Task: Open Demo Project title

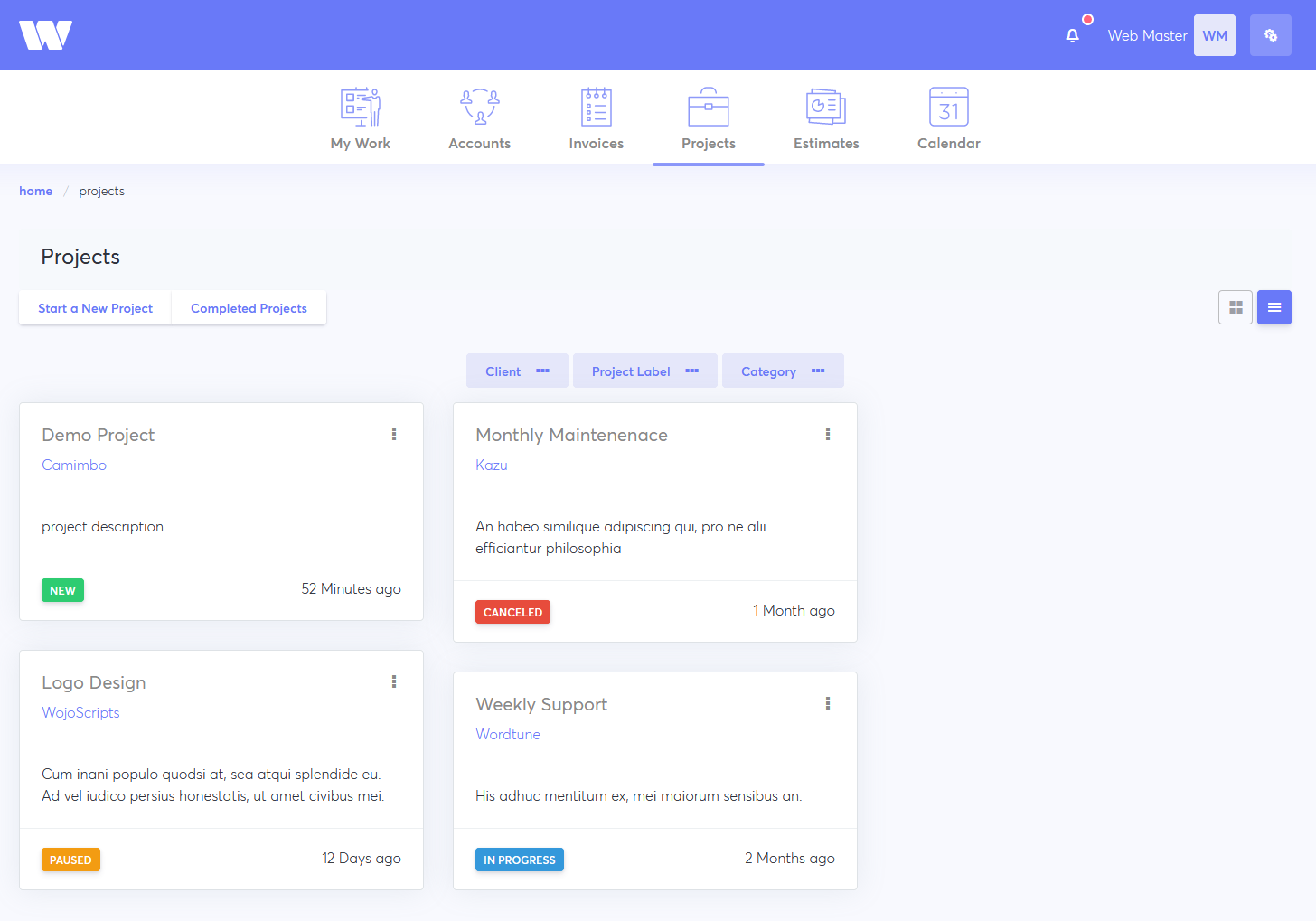Action: click(99, 435)
